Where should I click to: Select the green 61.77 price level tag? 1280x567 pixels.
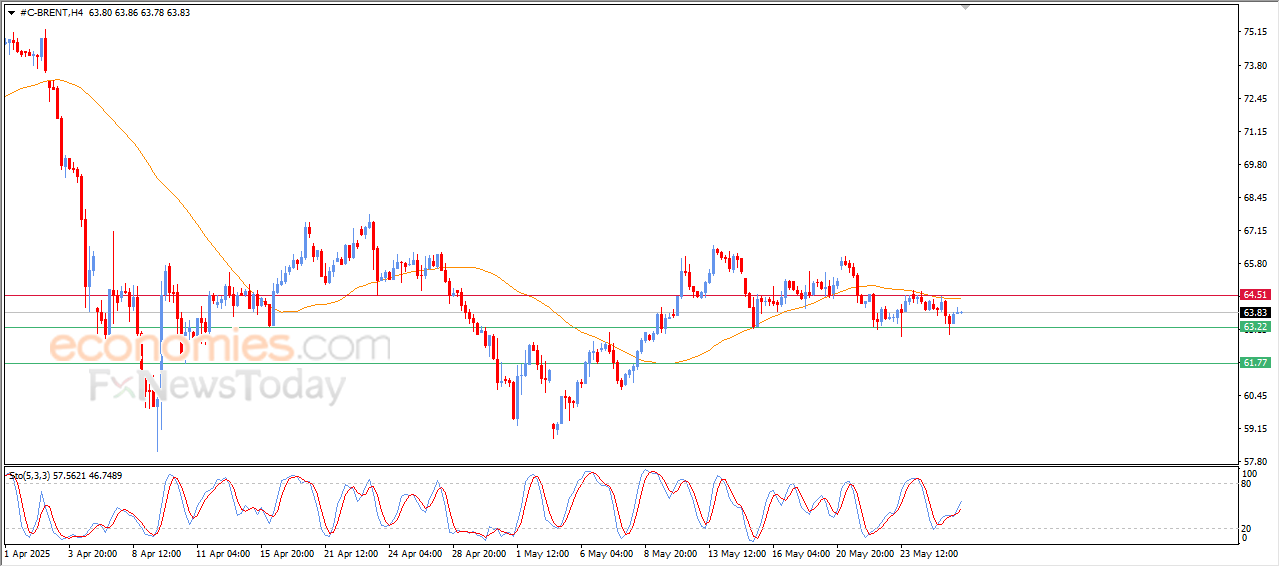click(1254, 362)
